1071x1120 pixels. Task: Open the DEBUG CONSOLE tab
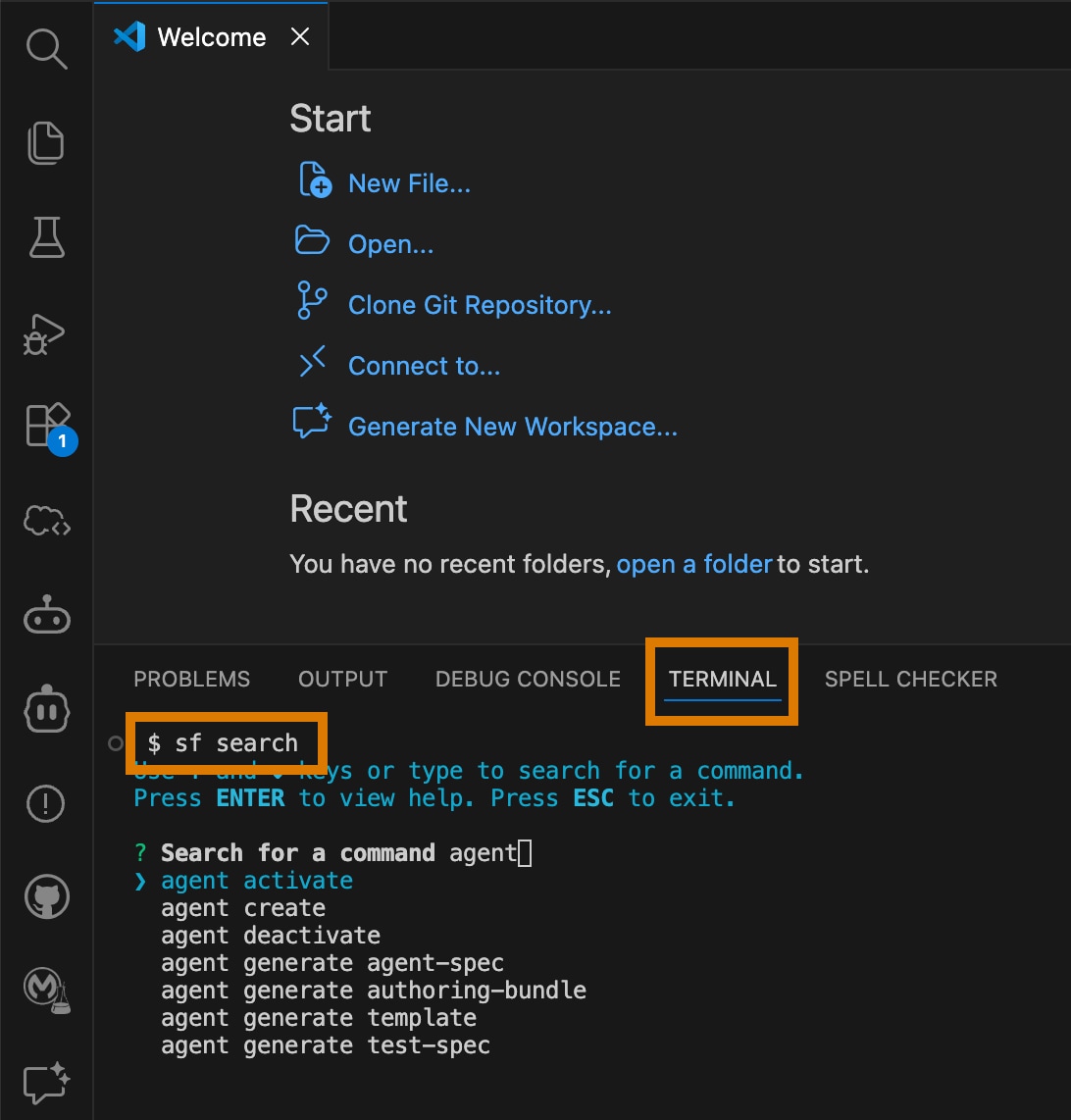pyautogui.click(x=527, y=679)
